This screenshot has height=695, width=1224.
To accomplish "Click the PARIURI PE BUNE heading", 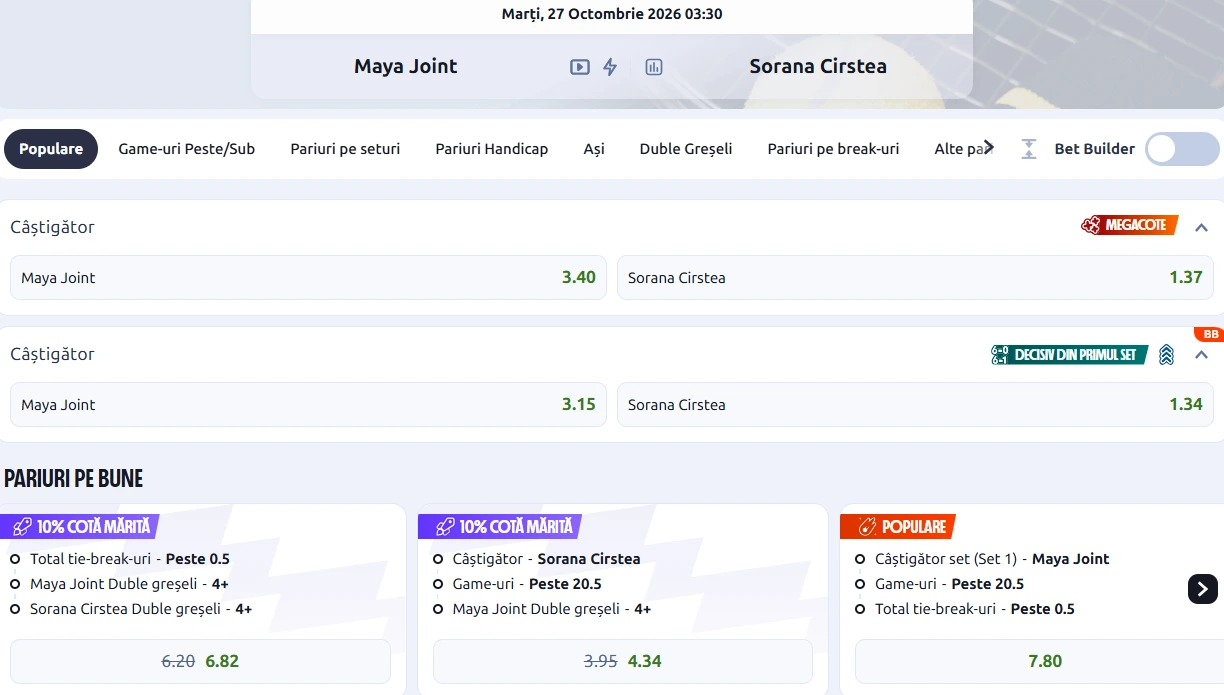I will click(x=74, y=478).
